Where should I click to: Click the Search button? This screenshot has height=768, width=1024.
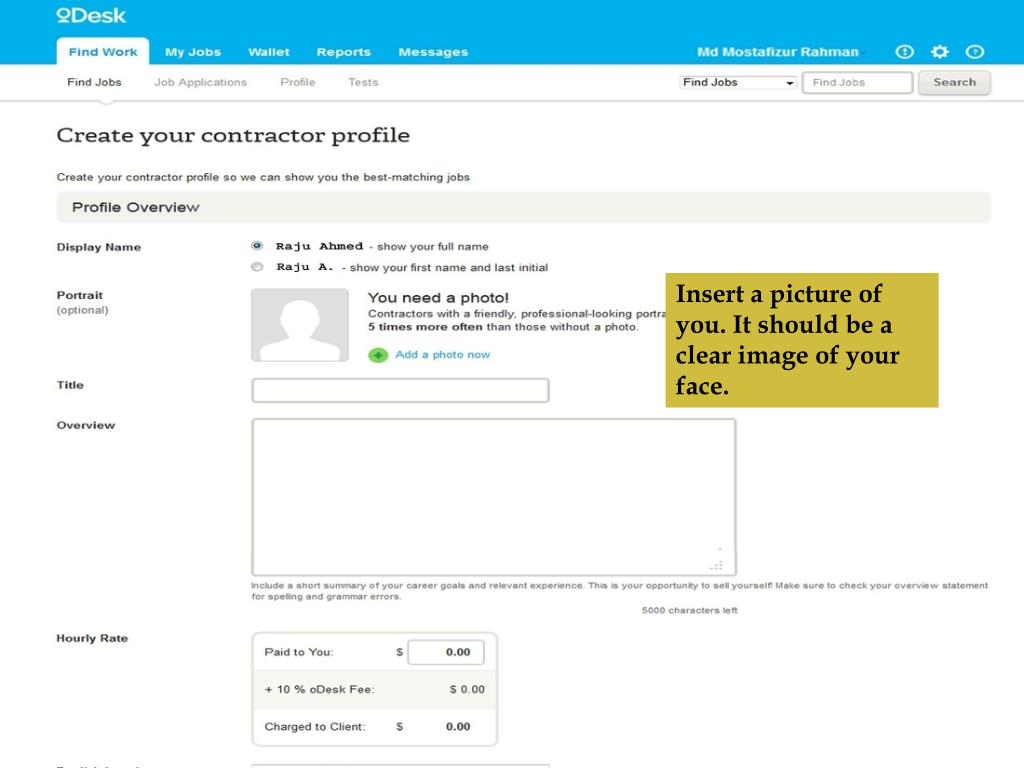954,82
